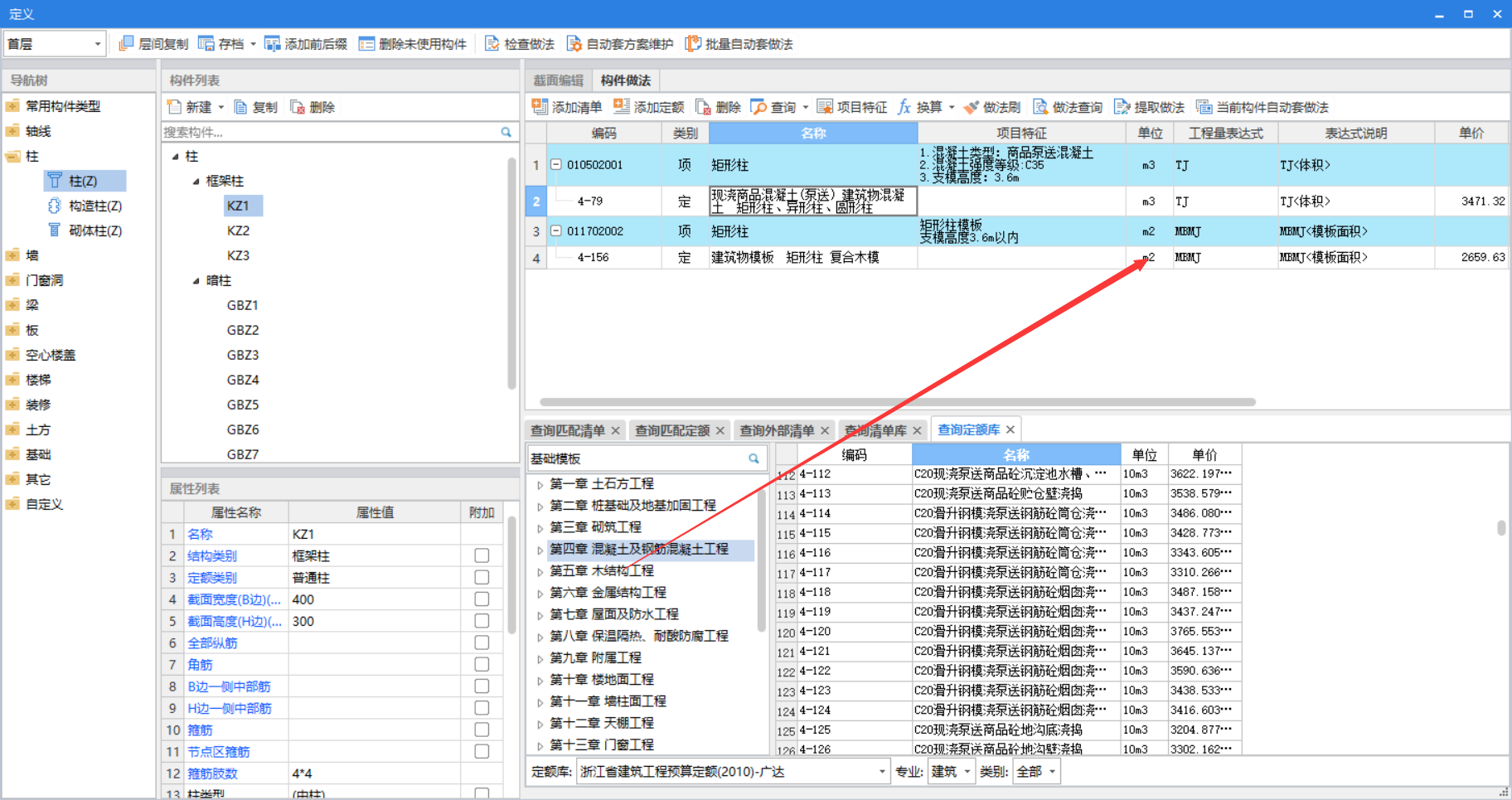The image size is (1512, 800).
Task: Click the 添加清单 icon
Action: coord(540,107)
